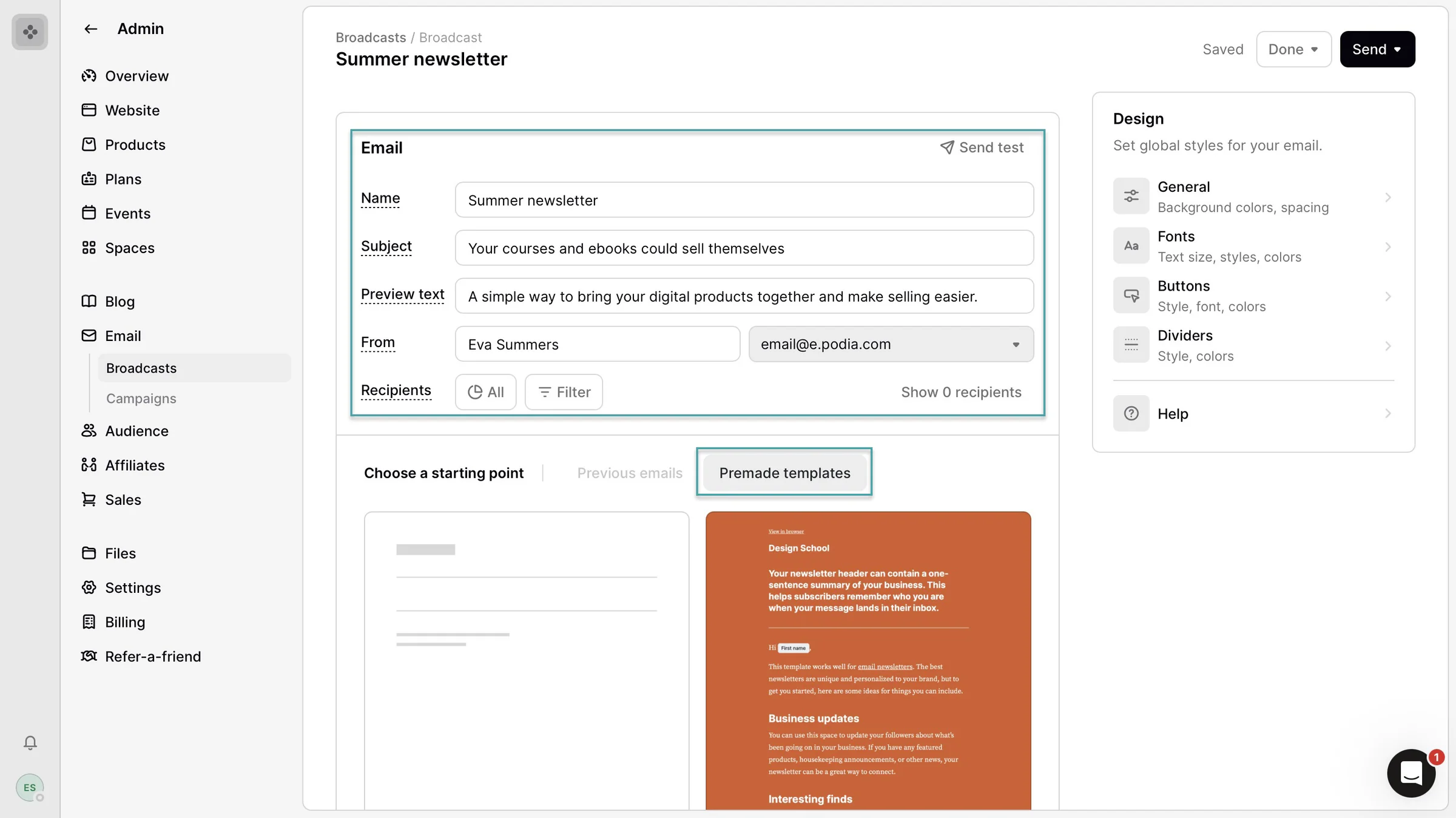Select the orange Design School template

click(868, 660)
